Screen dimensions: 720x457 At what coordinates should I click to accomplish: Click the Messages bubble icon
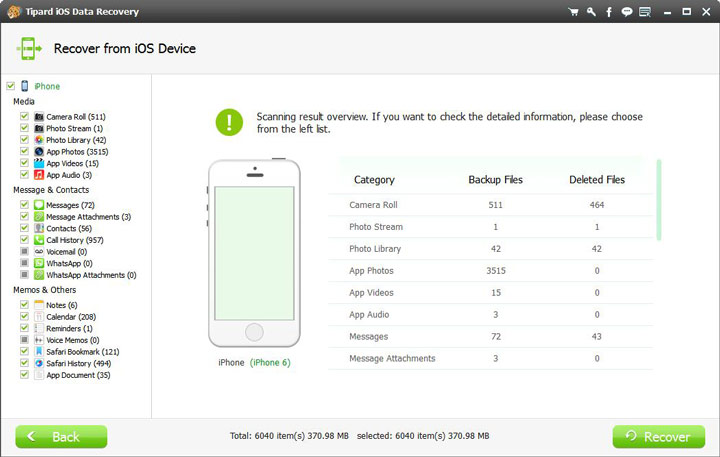[39, 205]
